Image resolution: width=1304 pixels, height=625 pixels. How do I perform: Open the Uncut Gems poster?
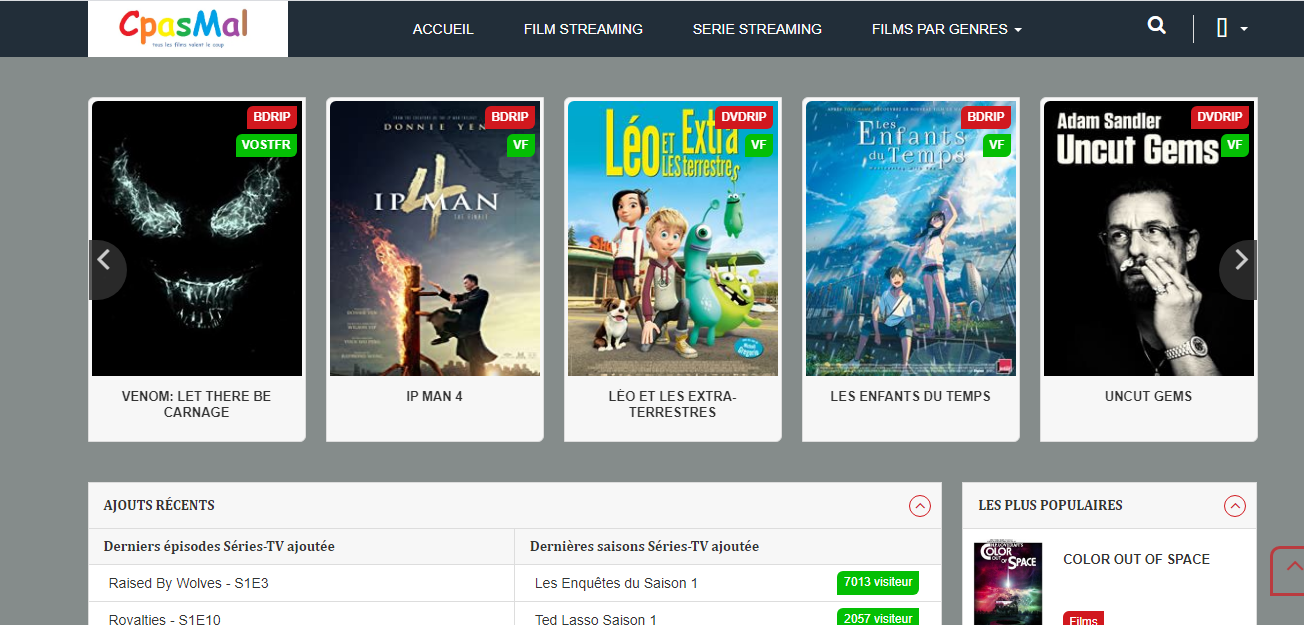point(1149,238)
